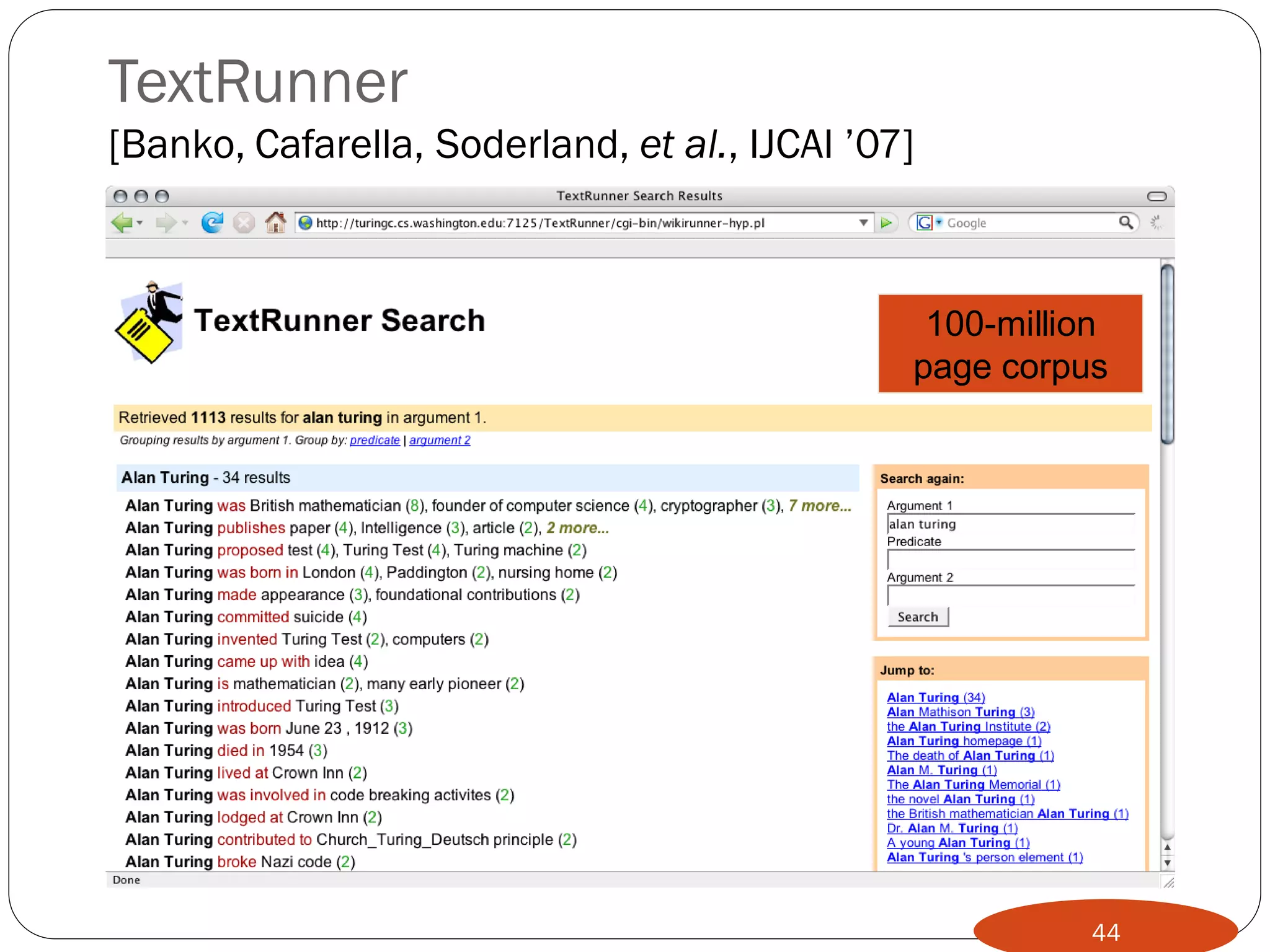Click the Predicate input field

point(1011,560)
